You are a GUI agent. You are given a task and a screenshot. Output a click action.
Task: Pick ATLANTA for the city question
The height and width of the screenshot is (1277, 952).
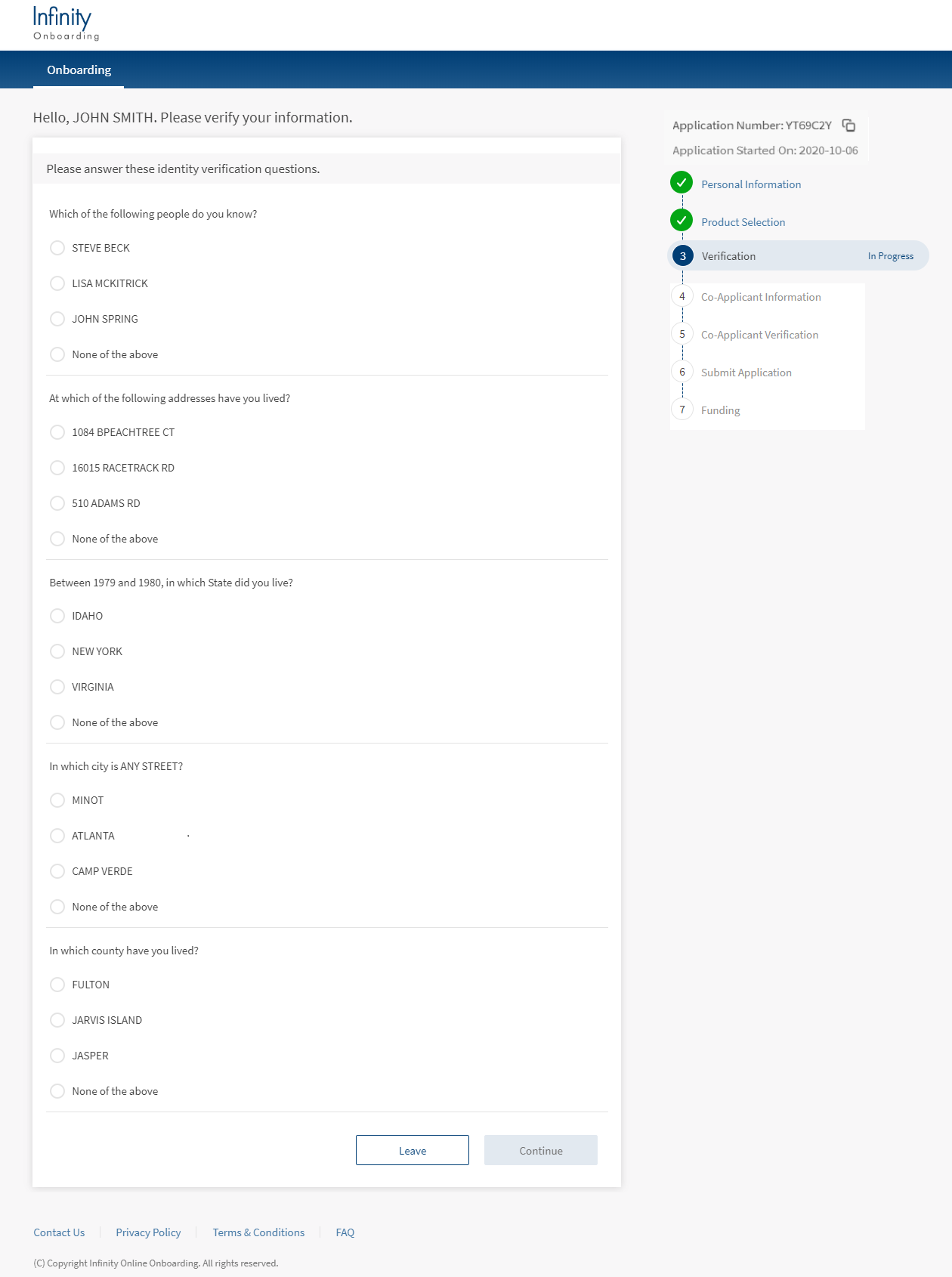click(x=57, y=836)
